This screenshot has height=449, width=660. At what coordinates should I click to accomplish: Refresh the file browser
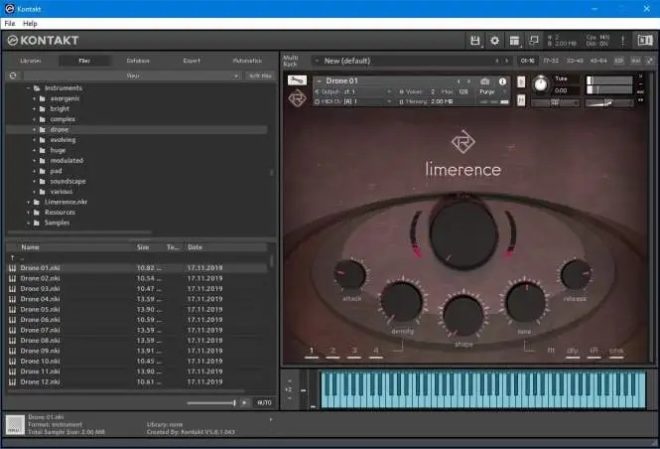click(13, 76)
